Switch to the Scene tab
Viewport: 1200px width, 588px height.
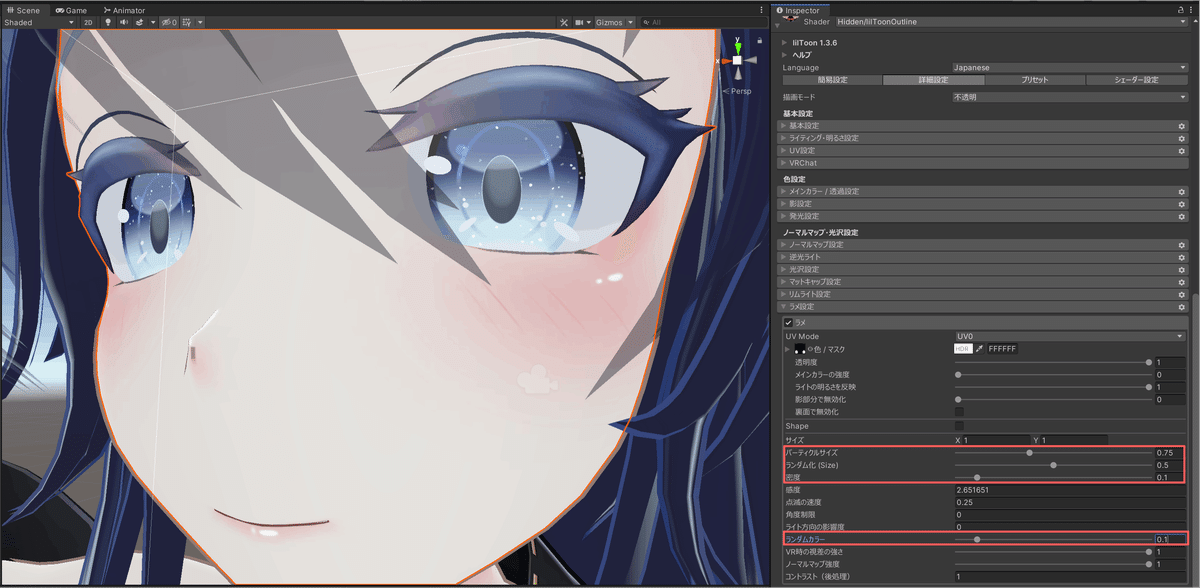24,10
